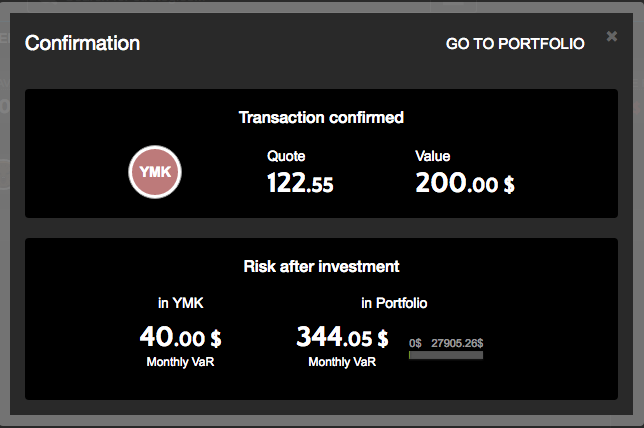Click the Transaction confirmed heading
Screen dimensions: 644x428
pos(321,118)
